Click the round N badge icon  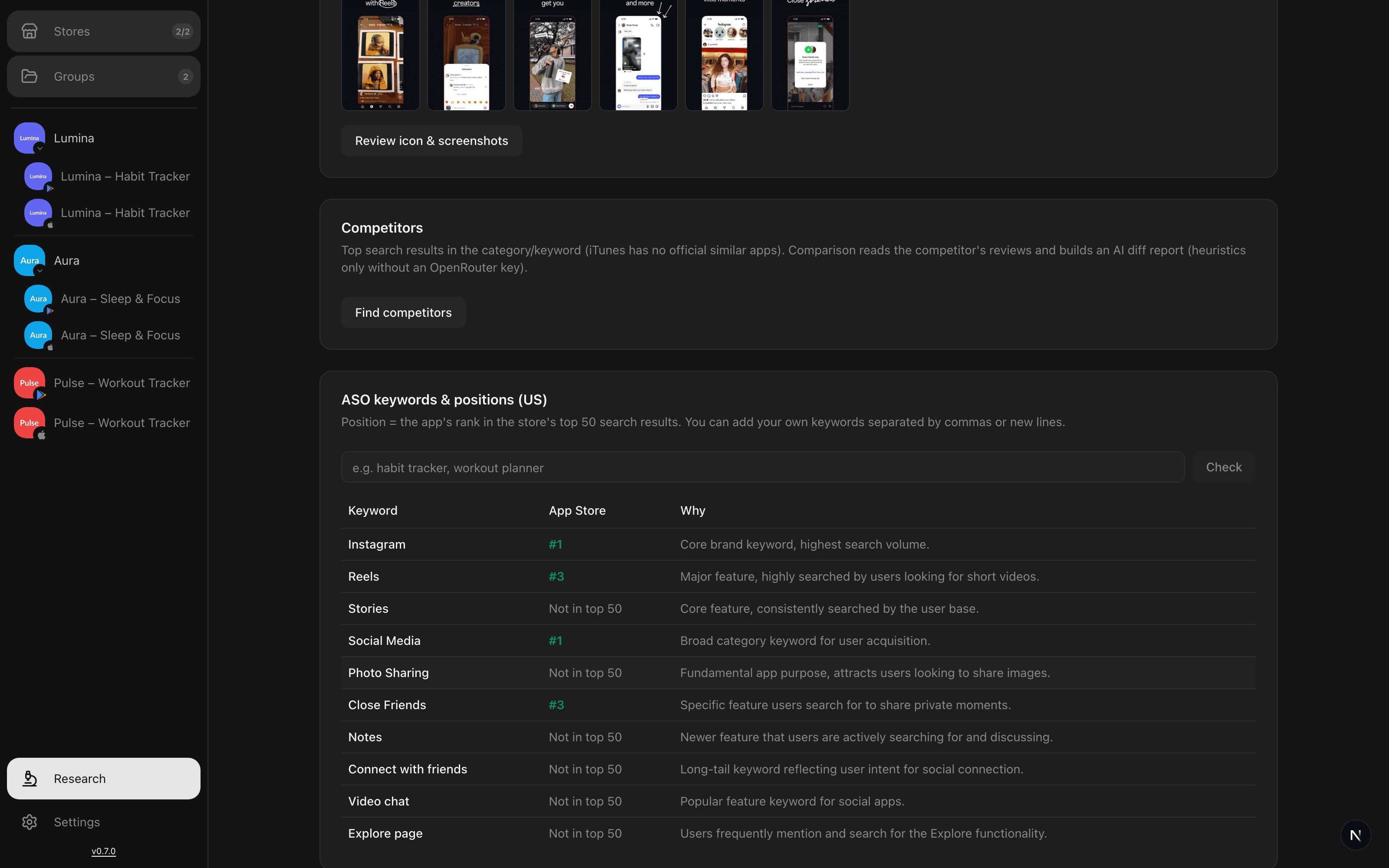point(1356,835)
